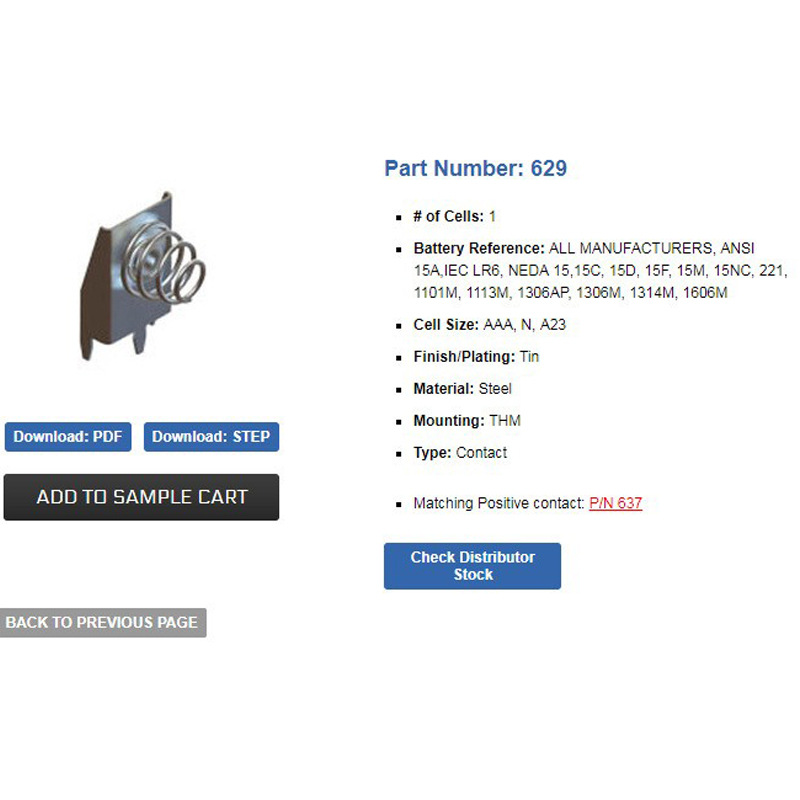Go back via BACK TO PREVIOUS PAGE

coord(102,622)
